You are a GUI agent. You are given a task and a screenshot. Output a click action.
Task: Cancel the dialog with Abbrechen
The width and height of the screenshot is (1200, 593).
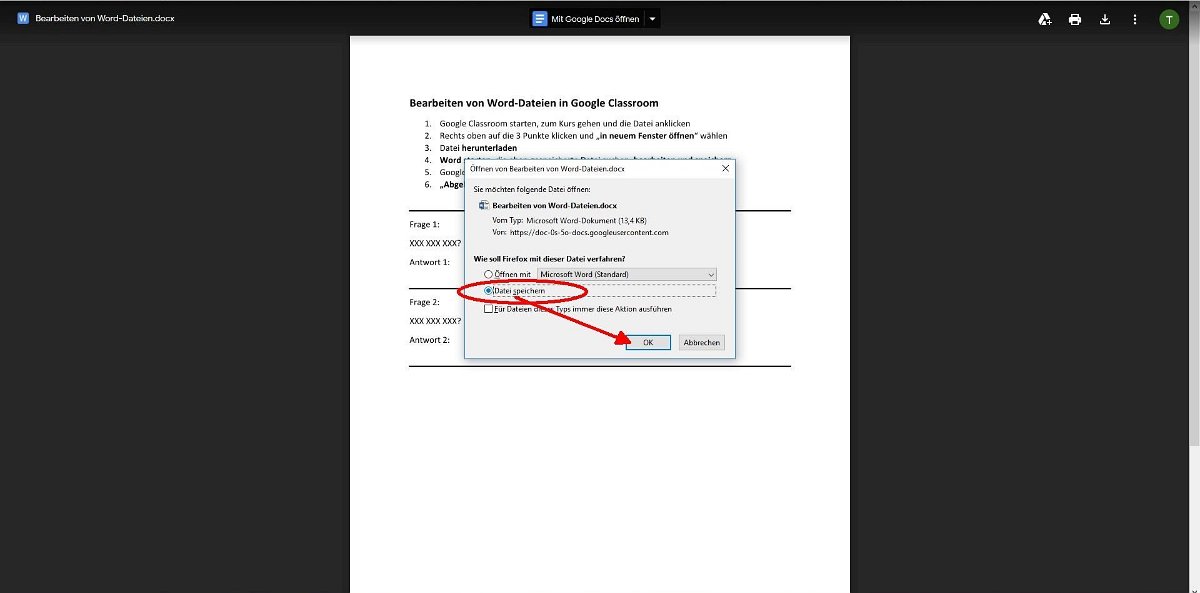click(x=701, y=342)
